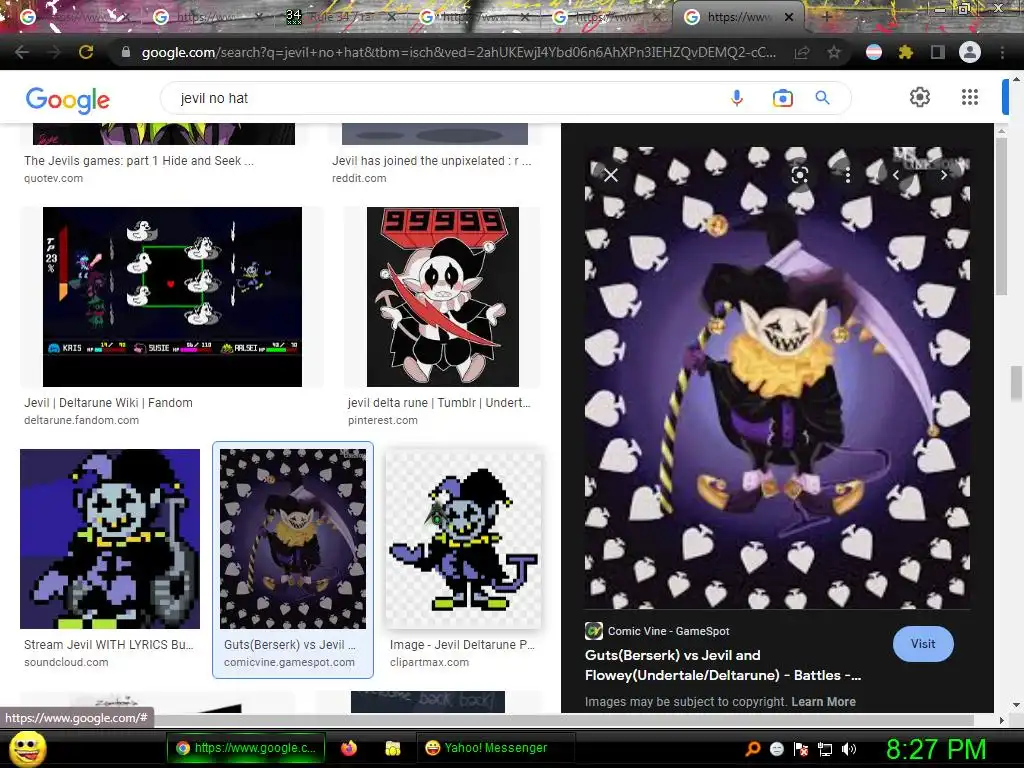Reload the current Google page
The height and width of the screenshot is (768, 1024).
[86, 52]
